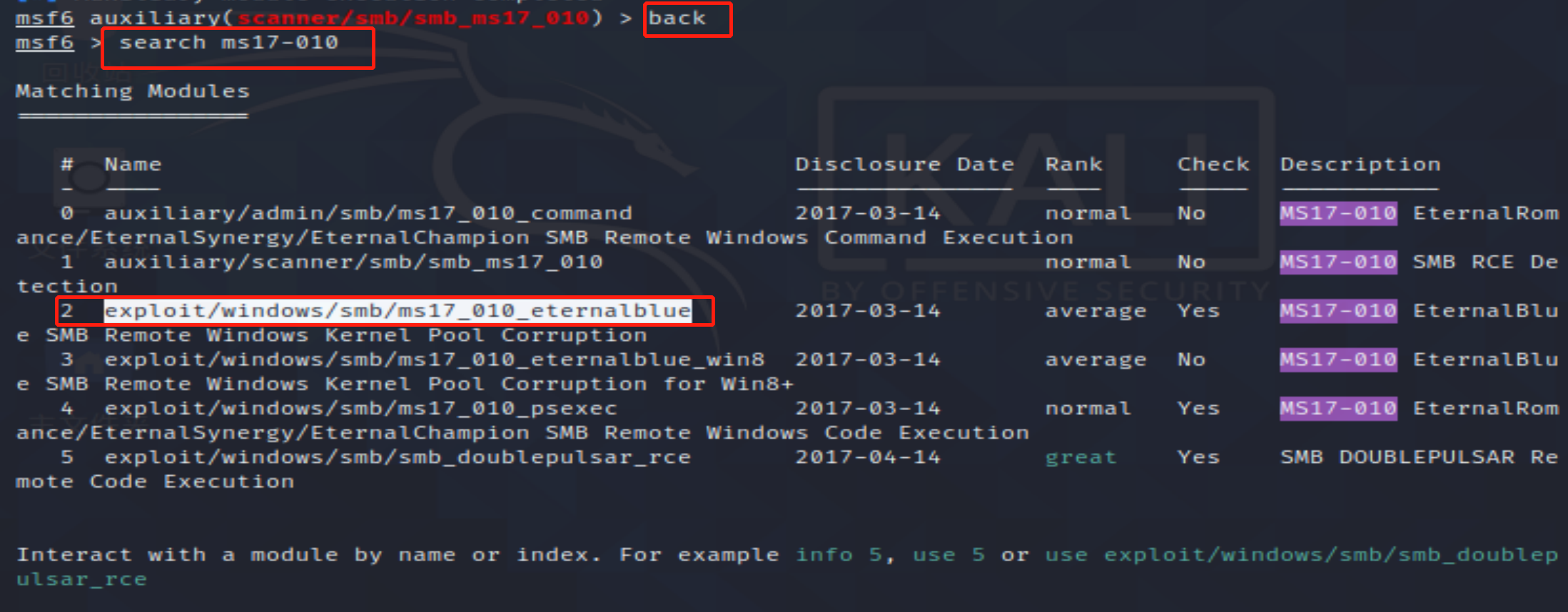Click the red scanner/smb/smb_ms17_010 prompt text
Screen dimensions: 1568x612
click(x=413, y=19)
